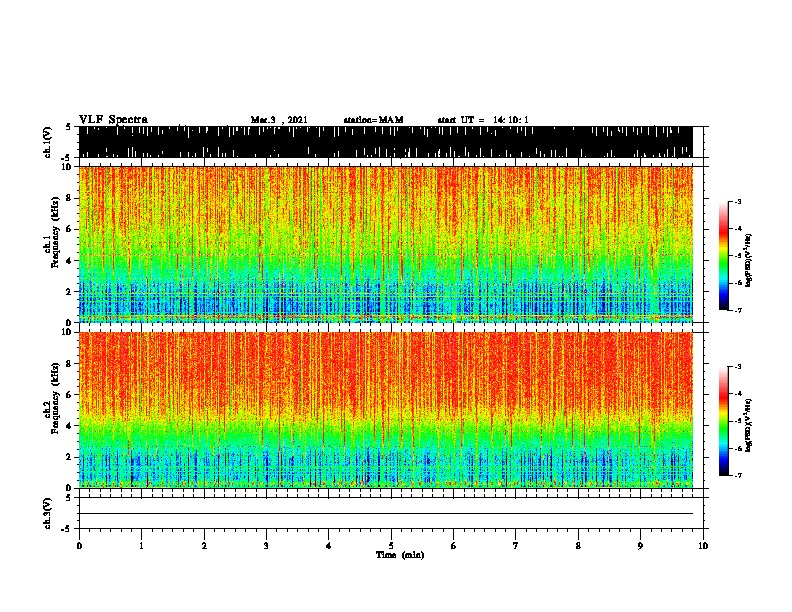Click inside the black ch.1 waveform panel

pyautogui.click(x=386, y=142)
